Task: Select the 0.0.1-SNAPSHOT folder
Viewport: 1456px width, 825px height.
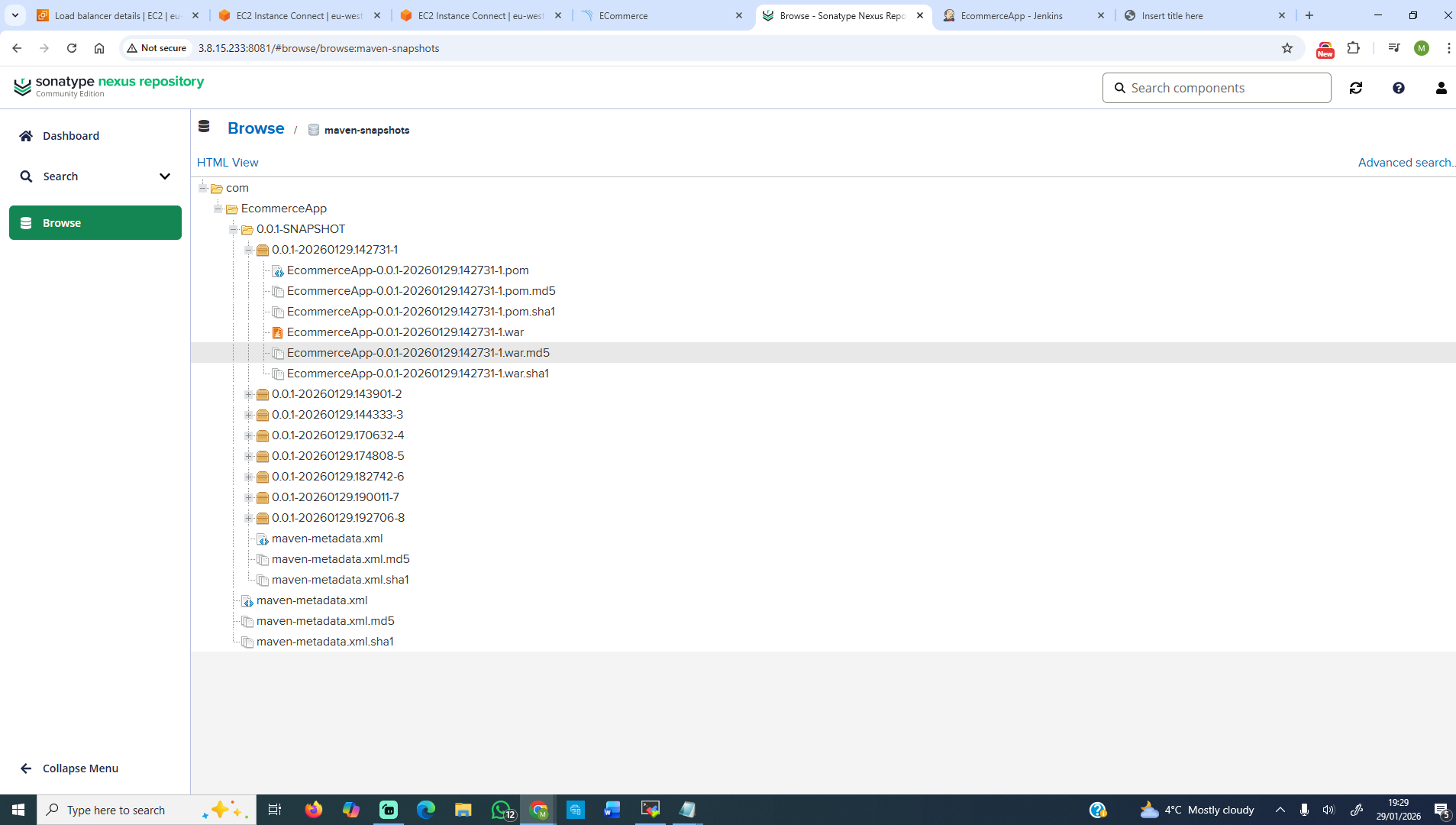Action: pyautogui.click(x=301, y=229)
